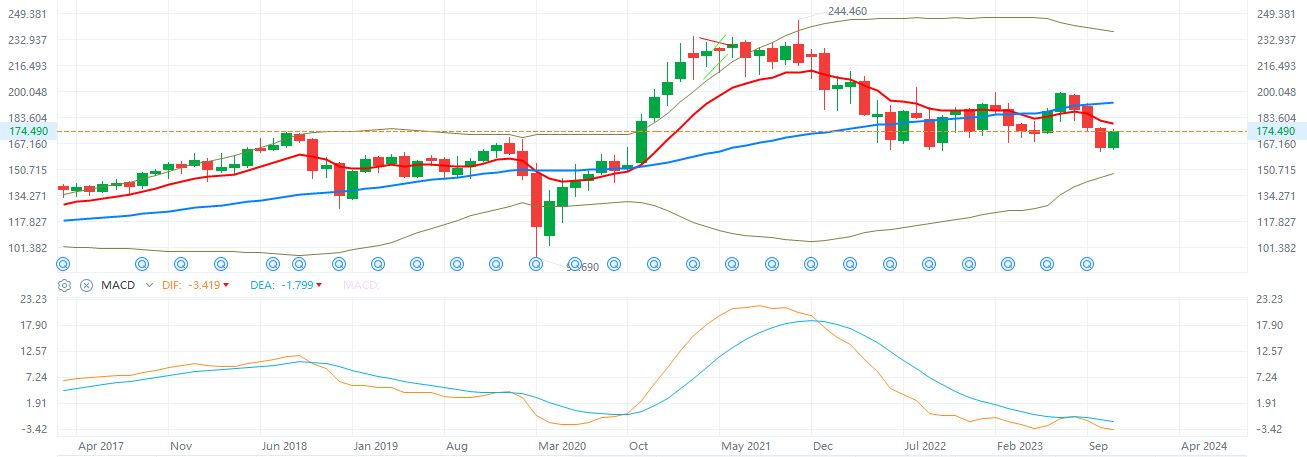This screenshot has height=457, width=1307.
Task: Open MACD indicator settings gear
Action: (x=65, y=285)
